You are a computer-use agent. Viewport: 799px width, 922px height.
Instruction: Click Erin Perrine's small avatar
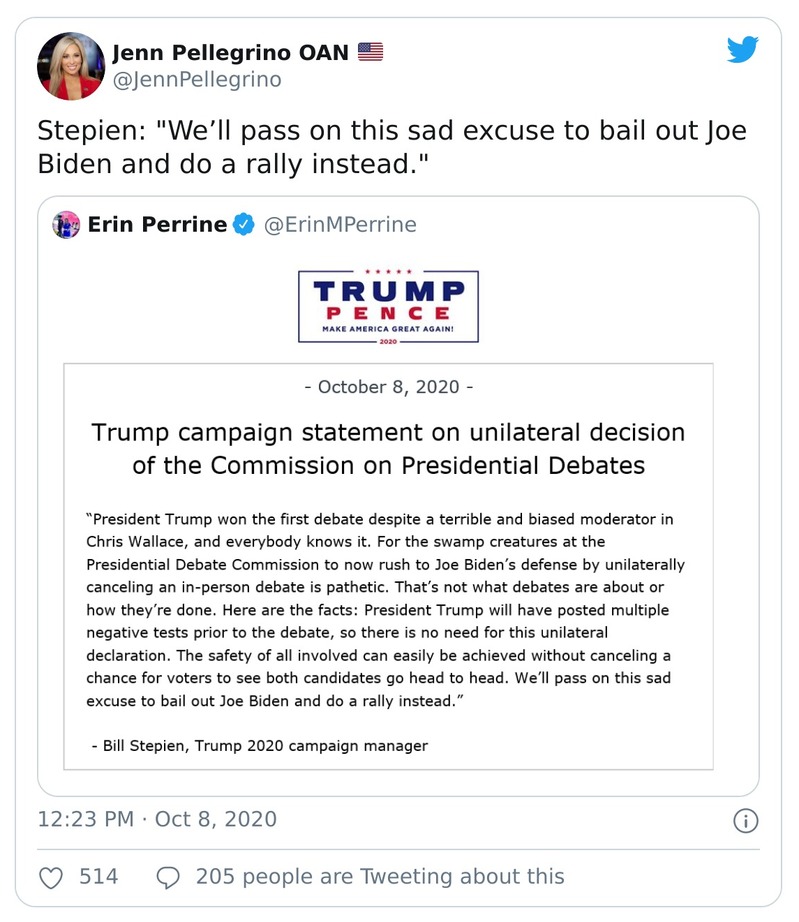tap(67, 225)
